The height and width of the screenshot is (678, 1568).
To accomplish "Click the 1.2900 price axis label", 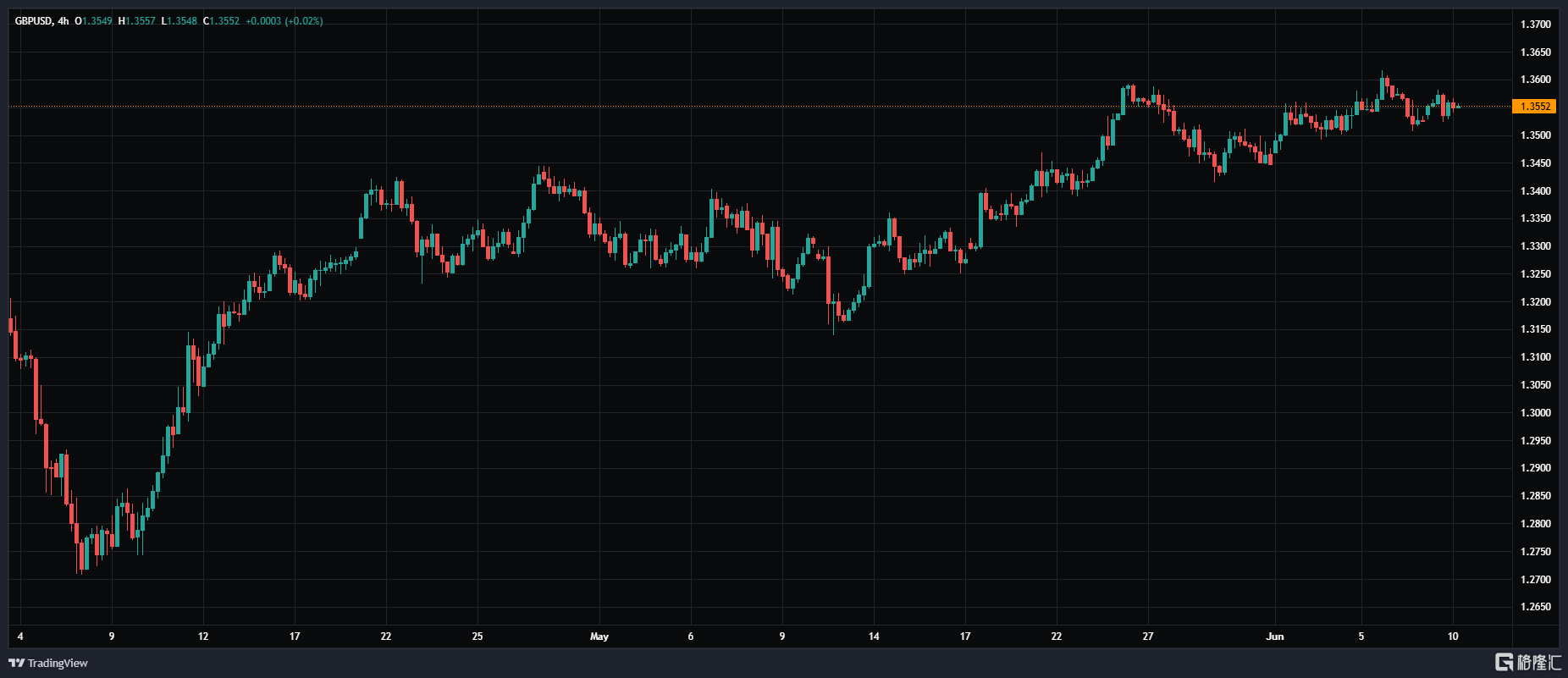I will coord(1535,468).
